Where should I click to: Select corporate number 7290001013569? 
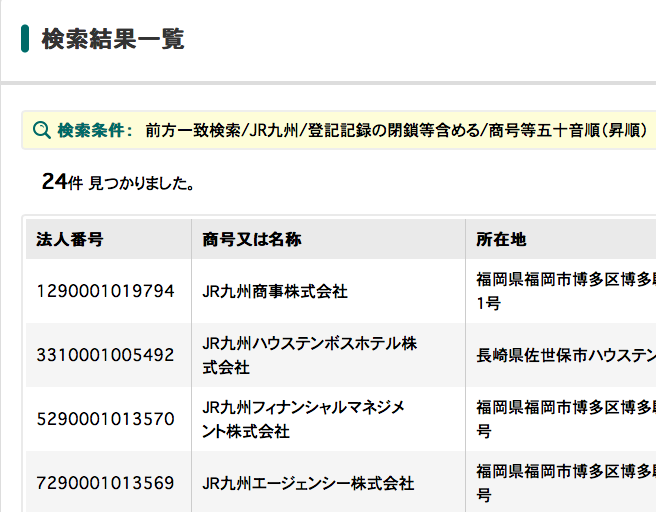(105, 483)
